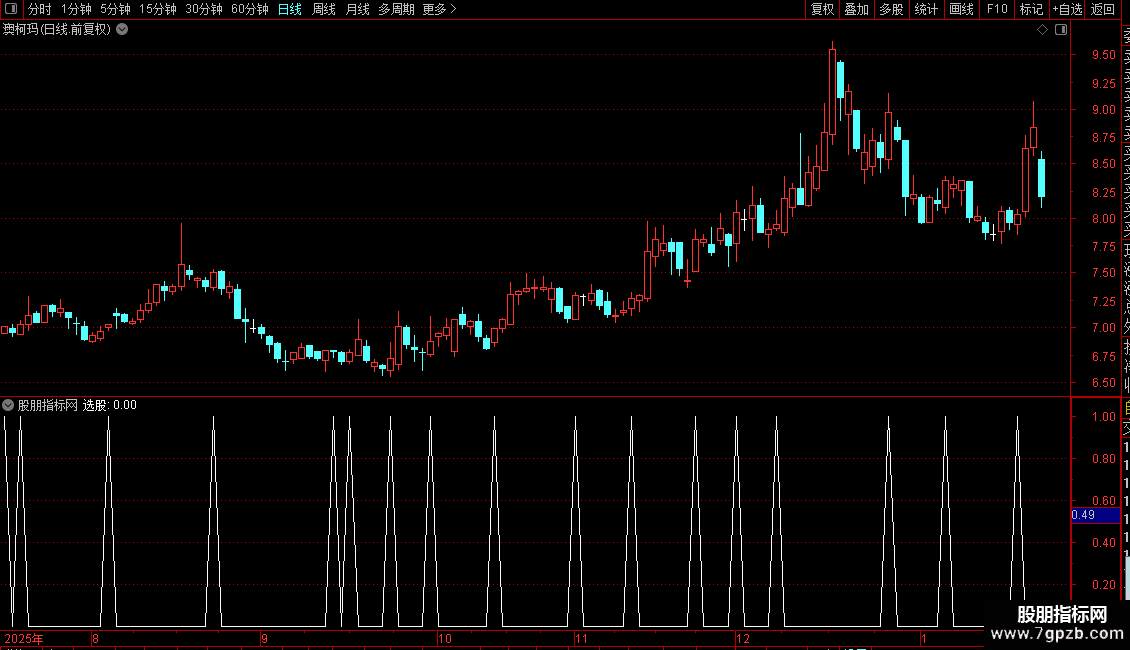Screen dimensions: 1130x650
Task: Select the 15分钟 timeframe
Action: (157, 9)
